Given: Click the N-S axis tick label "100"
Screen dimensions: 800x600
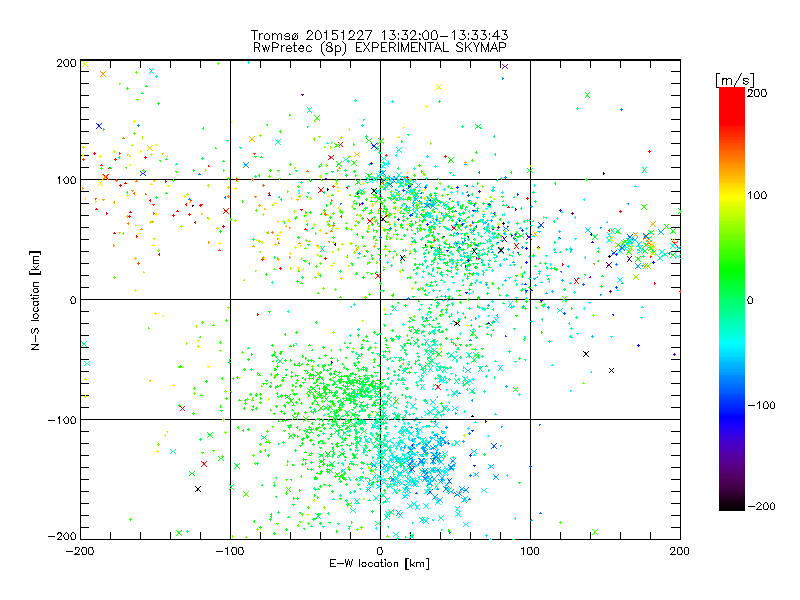Looking at the screenshot, I should (66, 180).
